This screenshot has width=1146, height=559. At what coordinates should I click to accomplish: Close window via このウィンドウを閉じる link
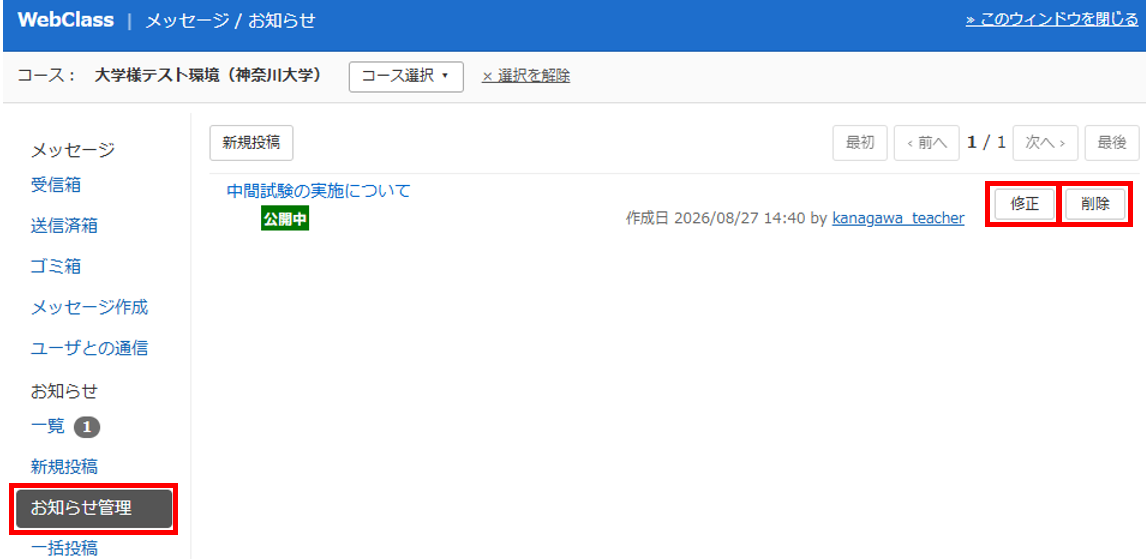[1052, 20]
